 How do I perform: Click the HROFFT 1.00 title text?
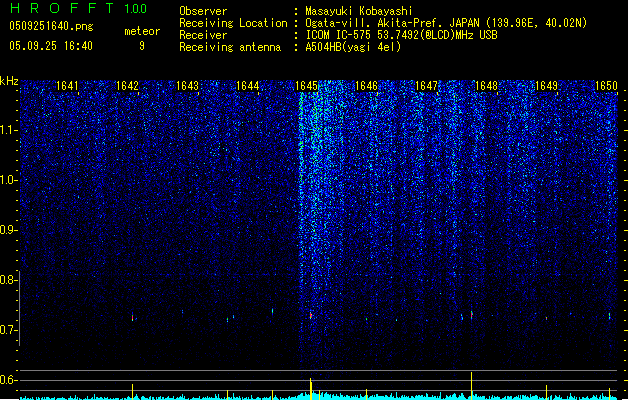point(78,8)
